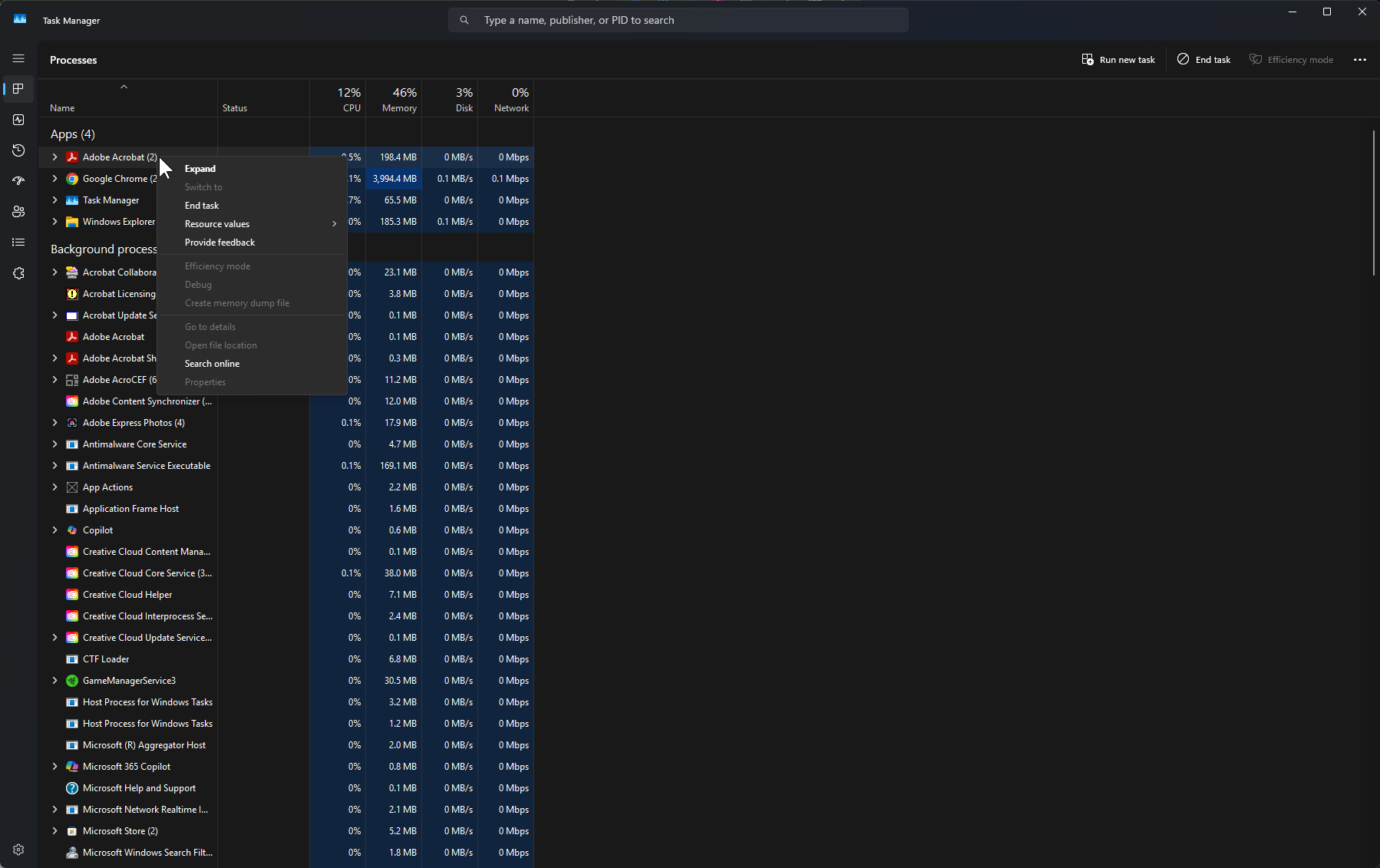Click the Microsoft Store process icon

72,831
